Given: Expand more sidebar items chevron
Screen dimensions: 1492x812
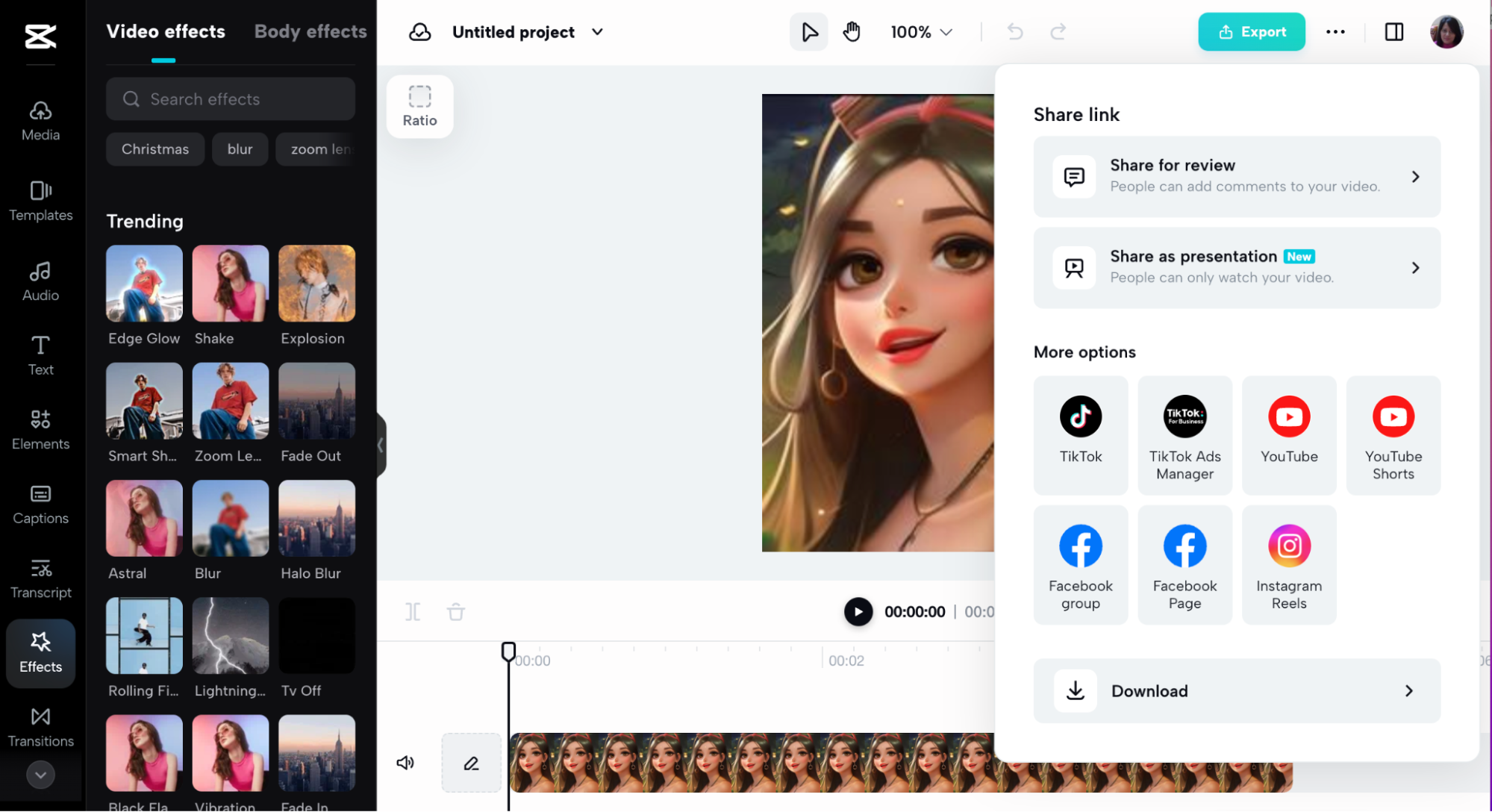Looking at the screenshot, I should pos(40,775).
